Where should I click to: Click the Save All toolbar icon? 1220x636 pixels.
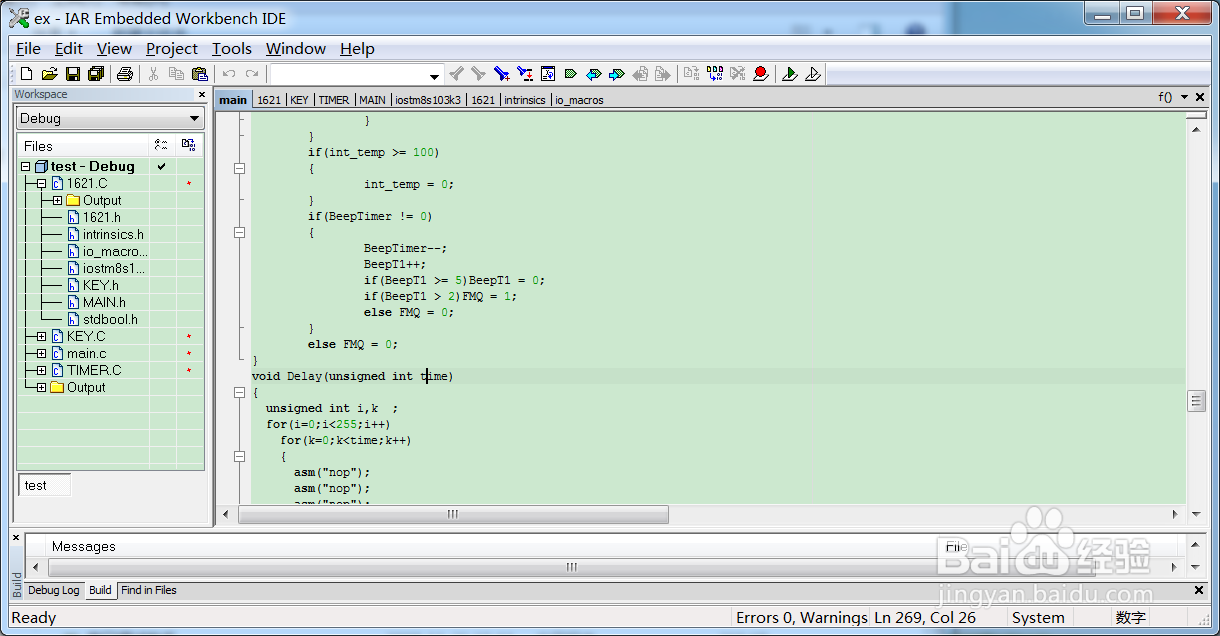(x=96, y=74)
